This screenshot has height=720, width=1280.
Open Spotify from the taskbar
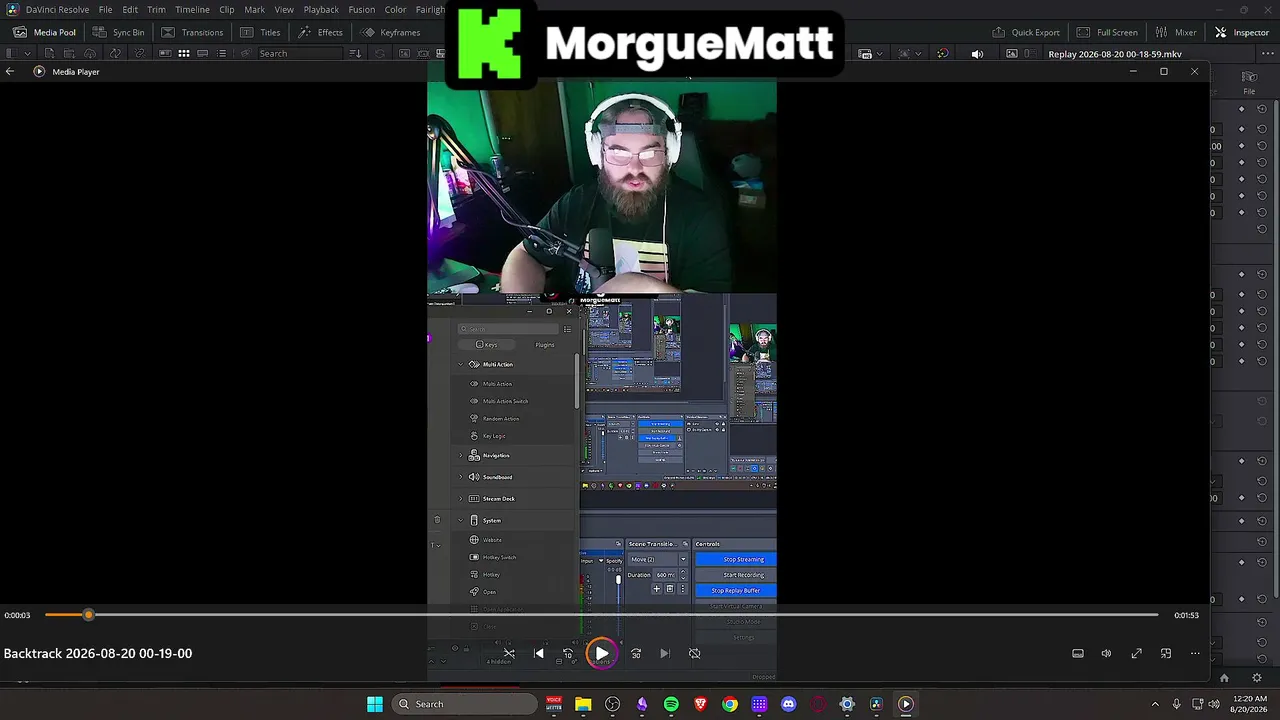[x=671, y=704]
